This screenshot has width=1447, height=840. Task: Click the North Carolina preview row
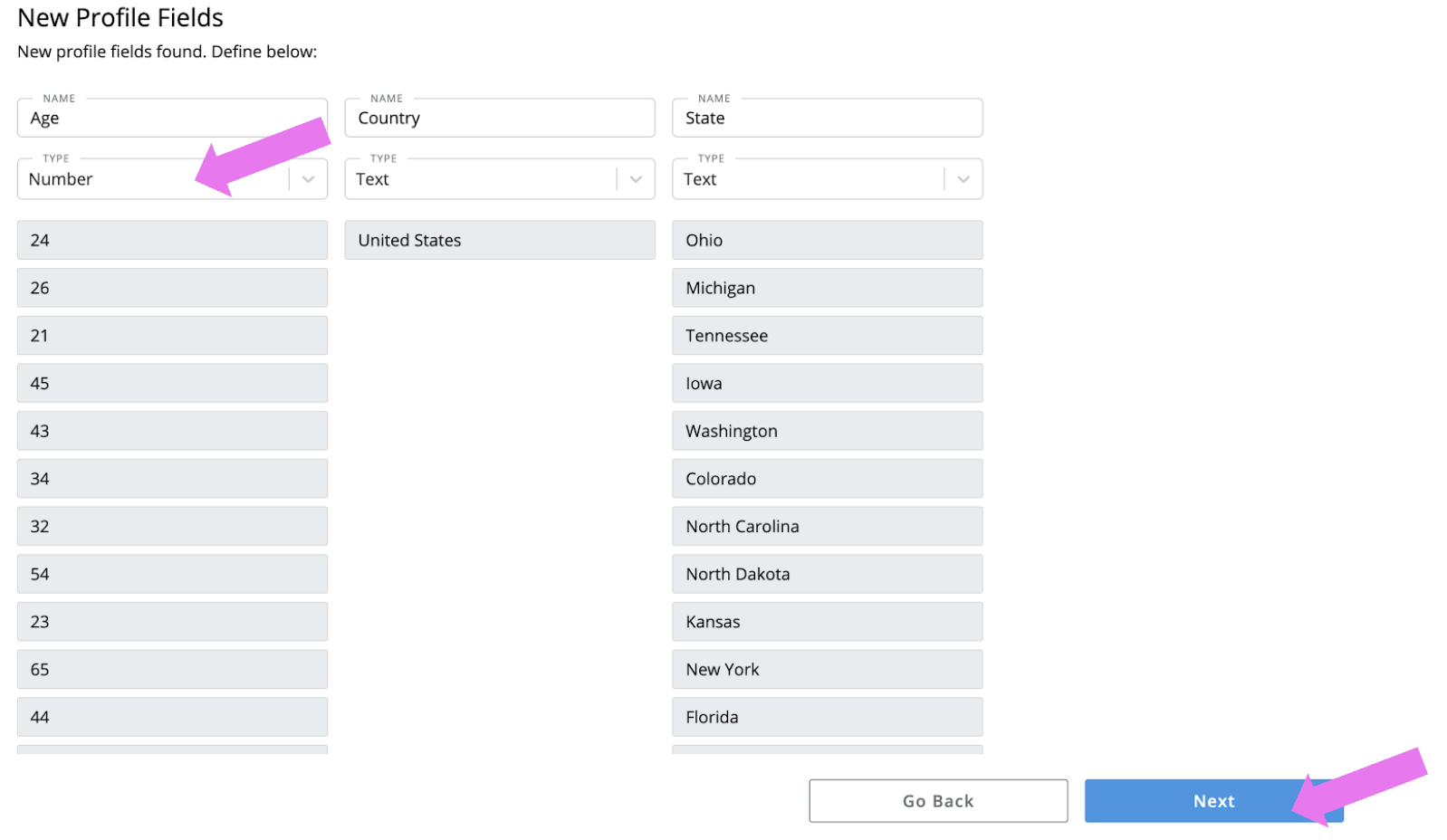[x=827, y=527]
